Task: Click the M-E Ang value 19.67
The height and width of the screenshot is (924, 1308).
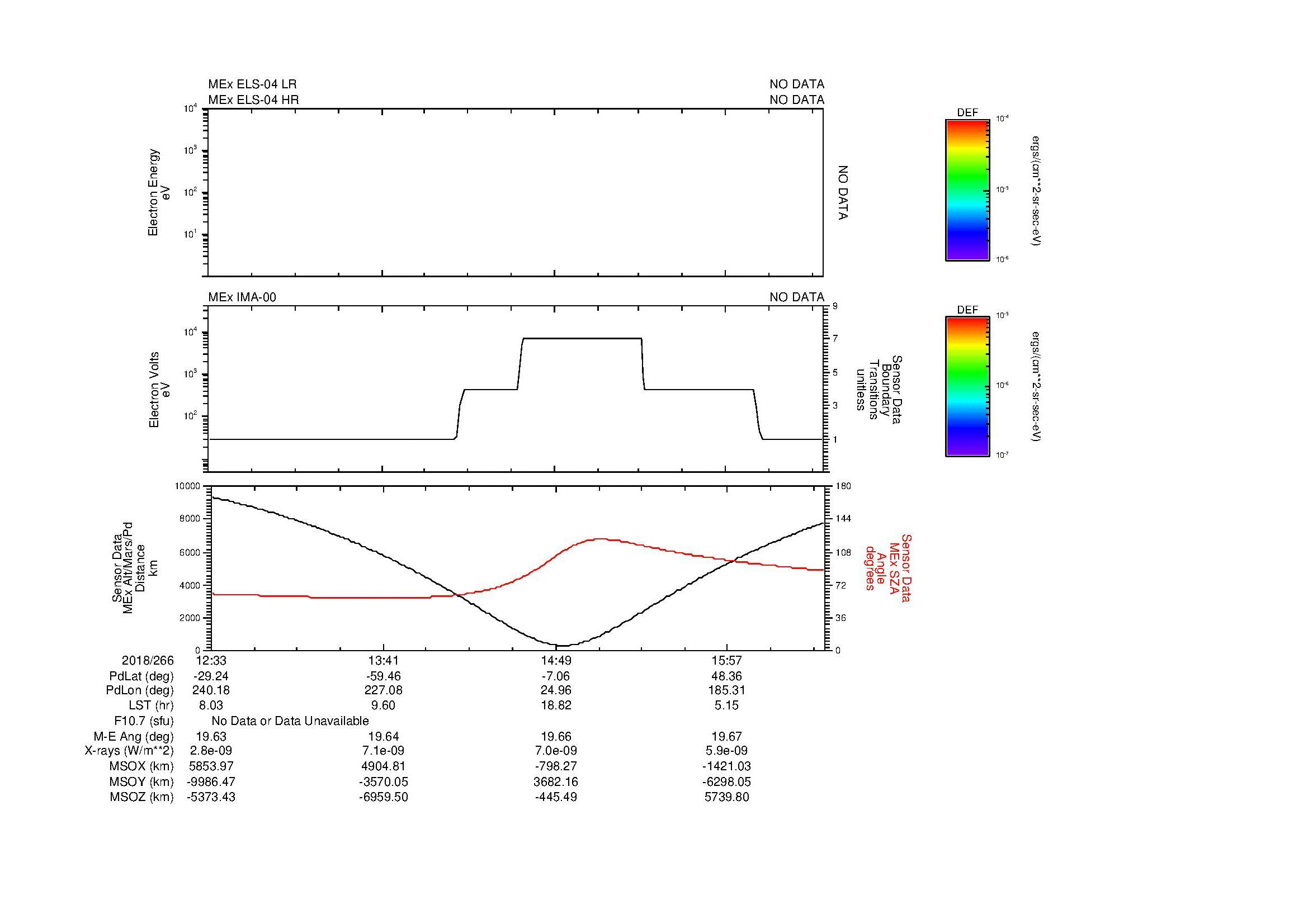Action: (x=727, y=737)
